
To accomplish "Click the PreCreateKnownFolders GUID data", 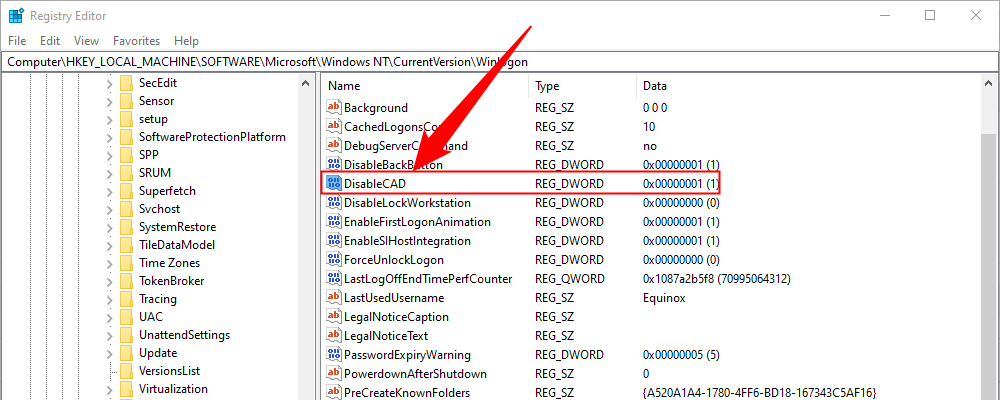I will coord(761,392).
